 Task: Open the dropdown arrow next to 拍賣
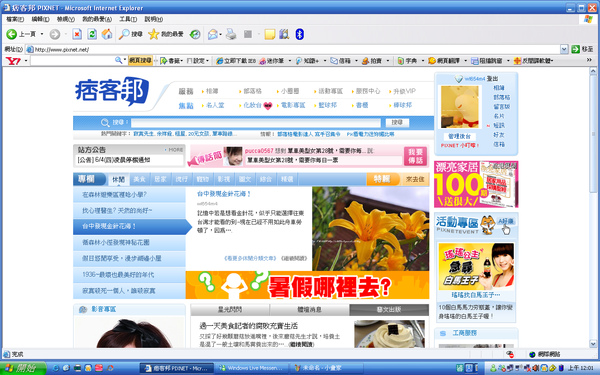pyautogui.click(x=388, y=61)
